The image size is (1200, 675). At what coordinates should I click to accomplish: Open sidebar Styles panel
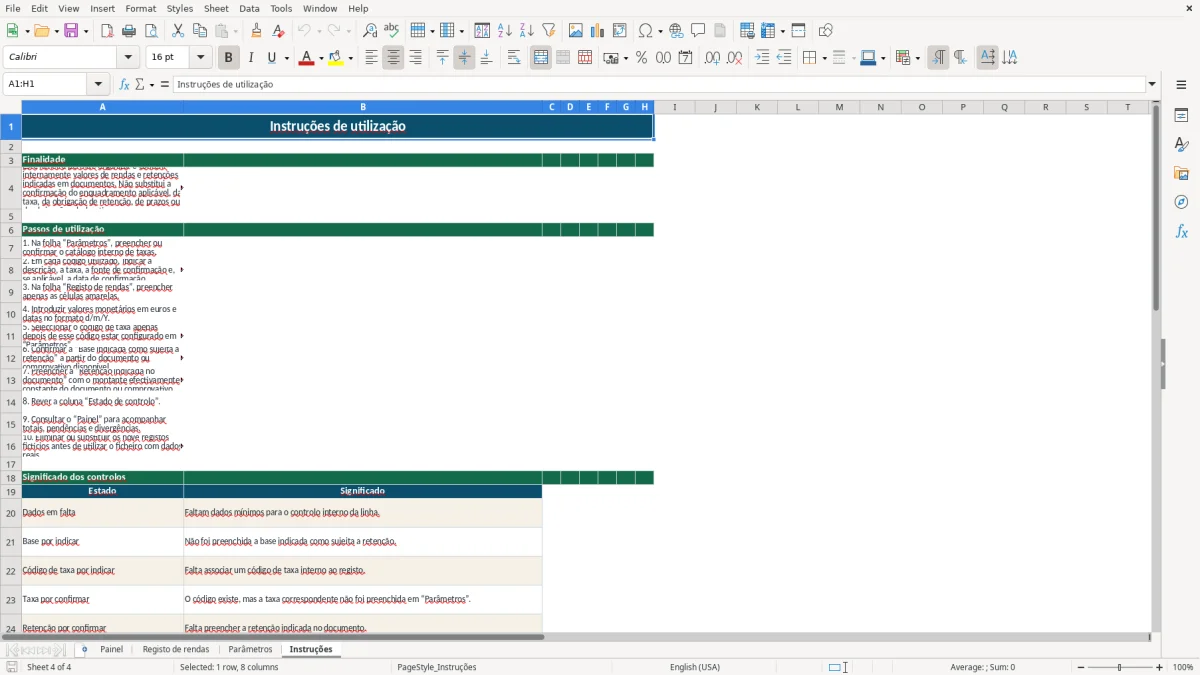1181,144
